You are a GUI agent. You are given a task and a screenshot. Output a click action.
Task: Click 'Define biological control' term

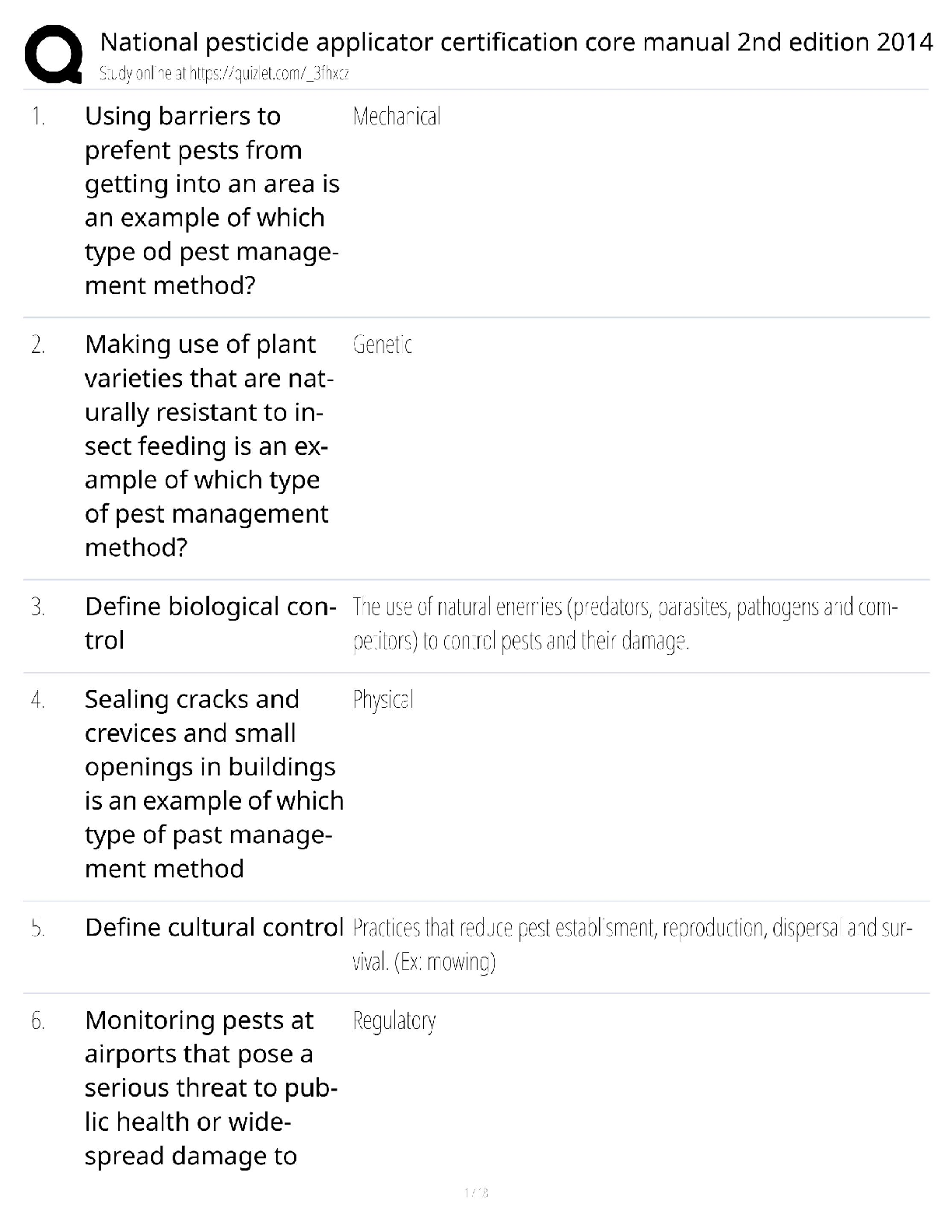(x=210, y=623)
